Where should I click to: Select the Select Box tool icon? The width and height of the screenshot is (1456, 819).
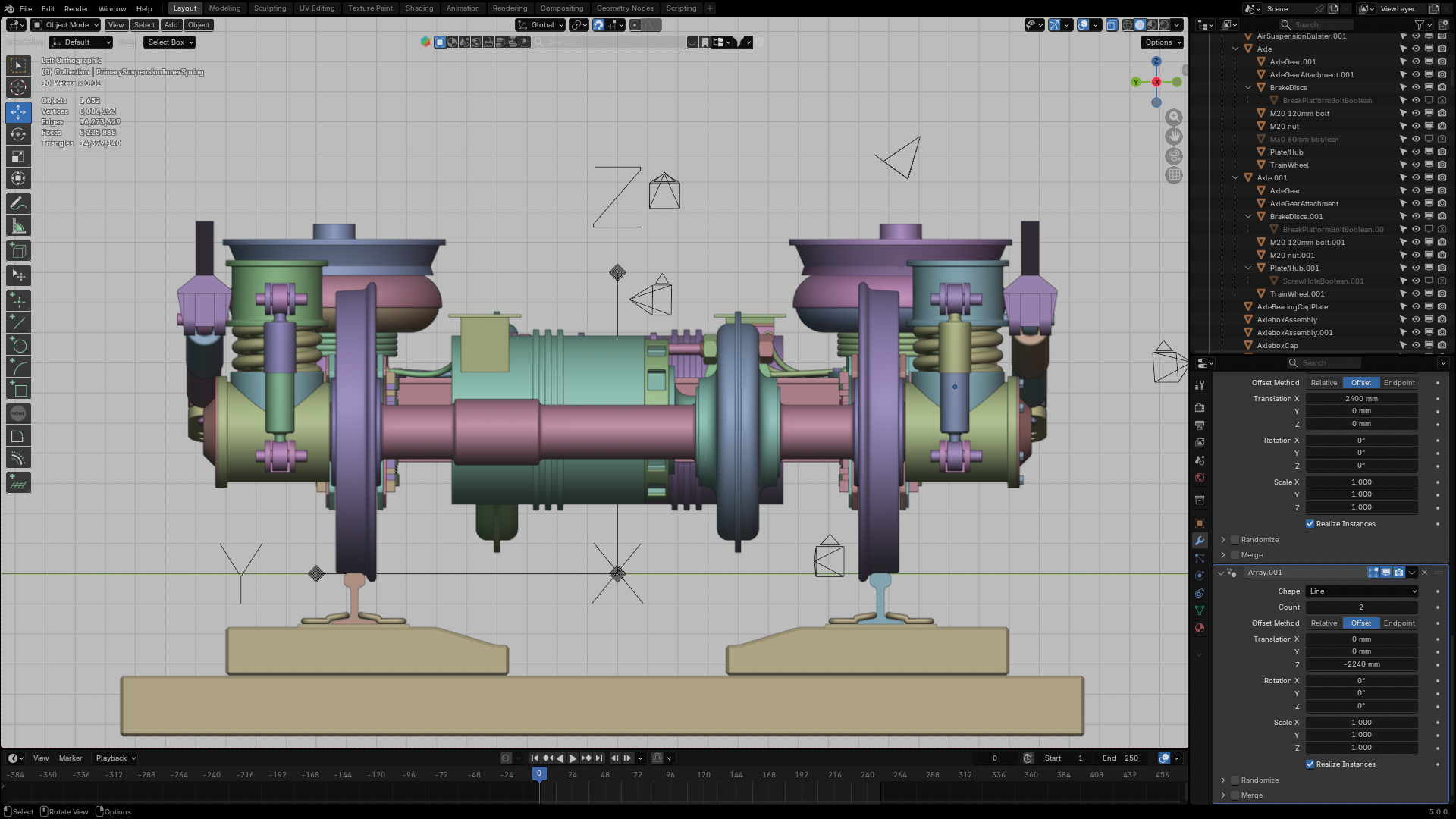pos(18,65)
